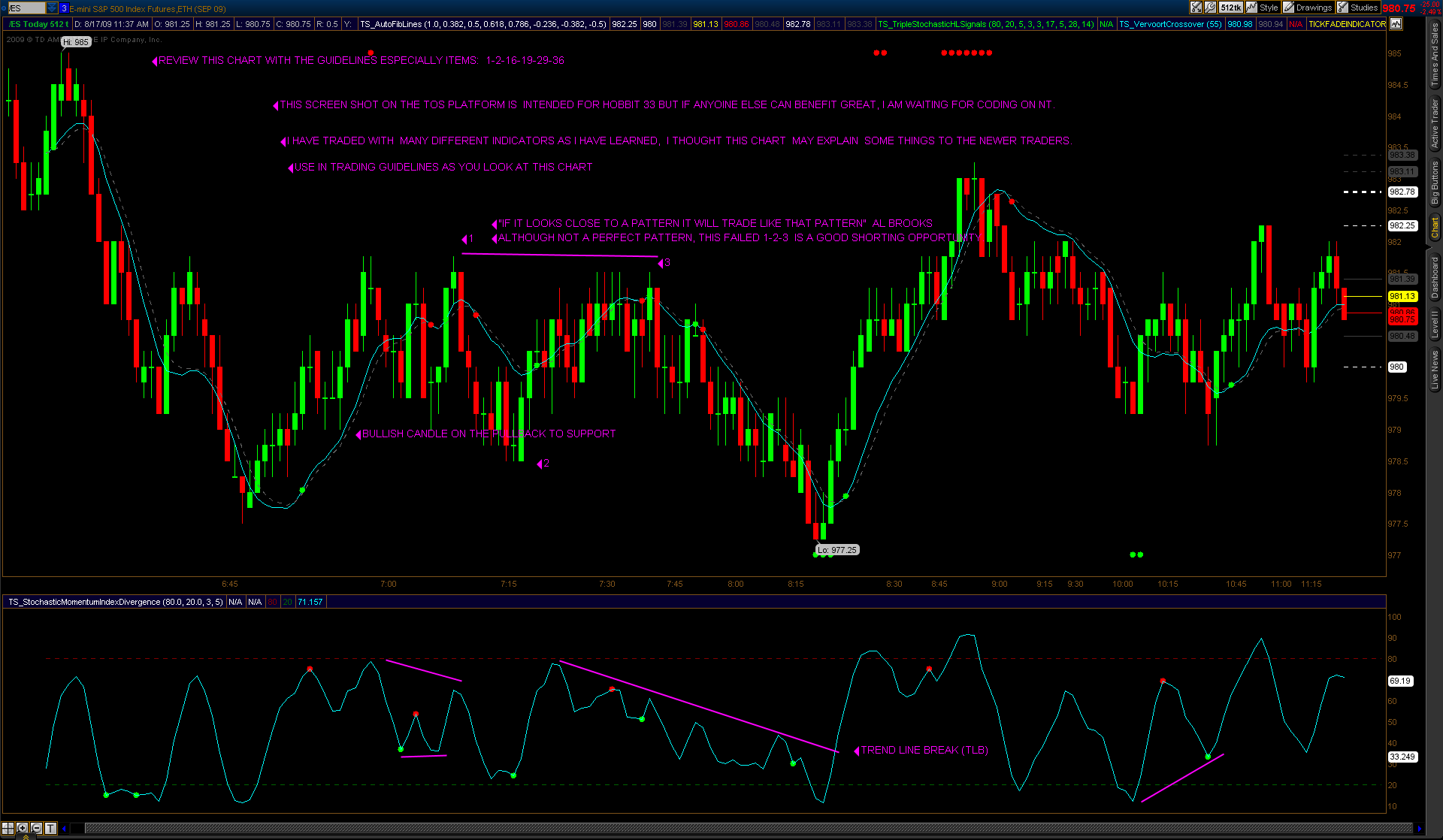The width and height of the screenshot is (1443, 840).
Task: Open the Drawings menu
Action: point(1307,8)
